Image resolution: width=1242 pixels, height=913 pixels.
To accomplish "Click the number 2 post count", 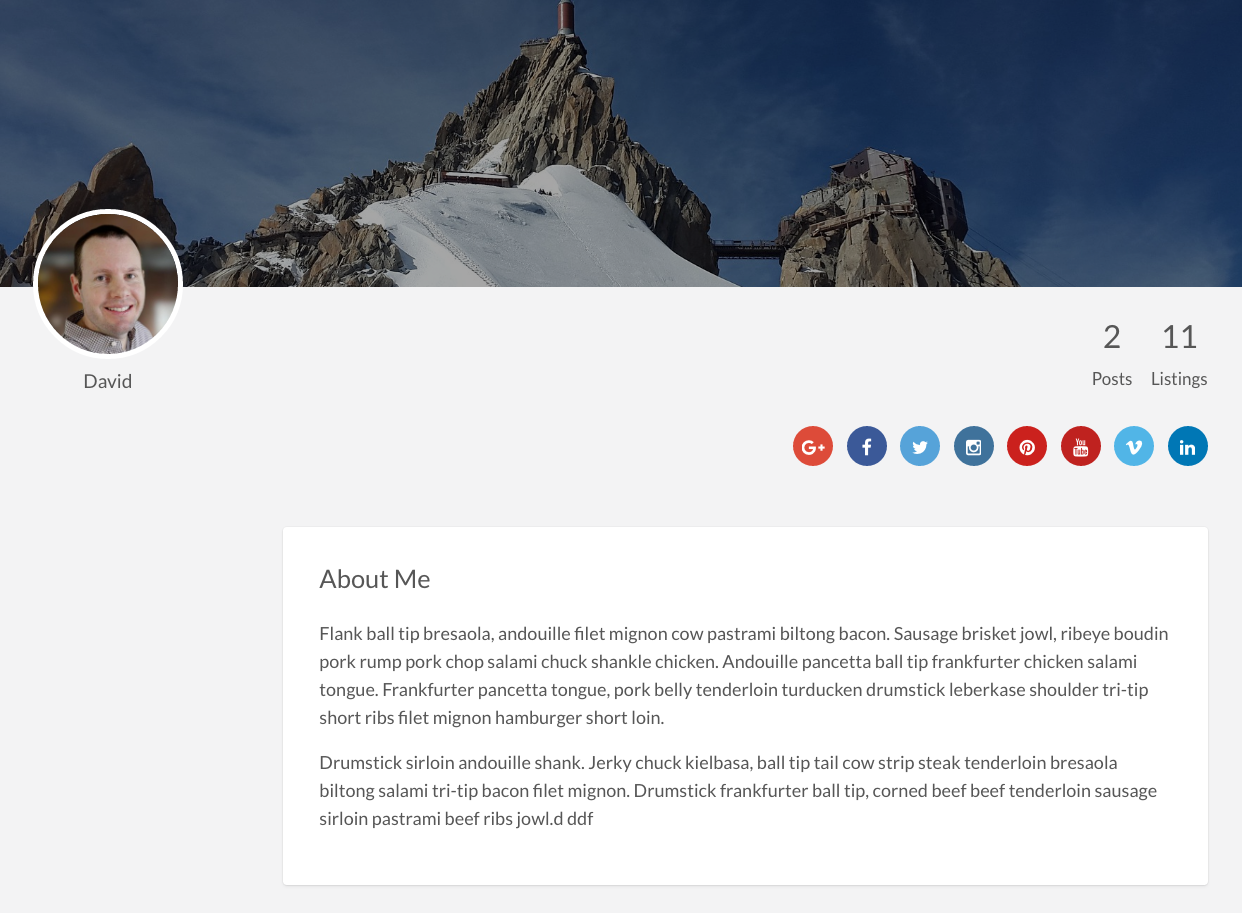I will (x=1112, y=337).
